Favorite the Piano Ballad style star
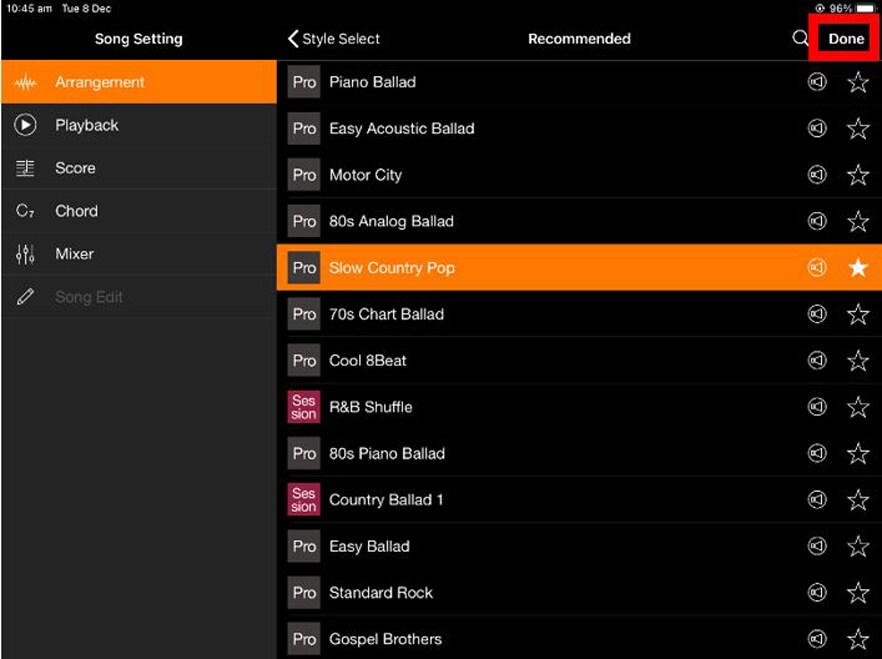Viewport: 882px width, 659px height. [x=858, y=82]
